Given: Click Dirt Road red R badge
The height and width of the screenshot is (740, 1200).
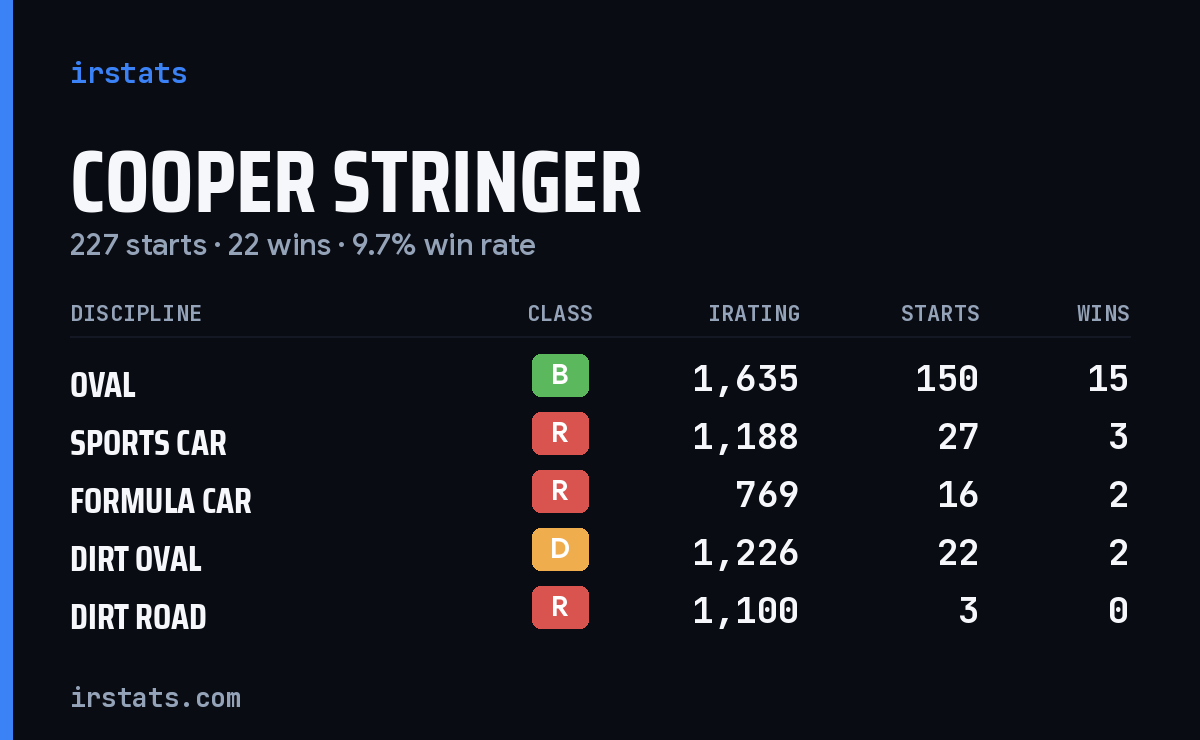Looking at the screenshot, I should (x=560, y=607).
